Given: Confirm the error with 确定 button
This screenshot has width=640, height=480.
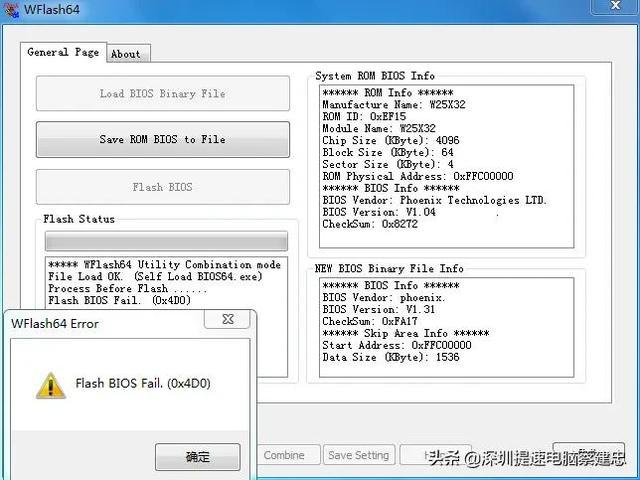Looking at the screenshot, I should (x=198, y=457).
